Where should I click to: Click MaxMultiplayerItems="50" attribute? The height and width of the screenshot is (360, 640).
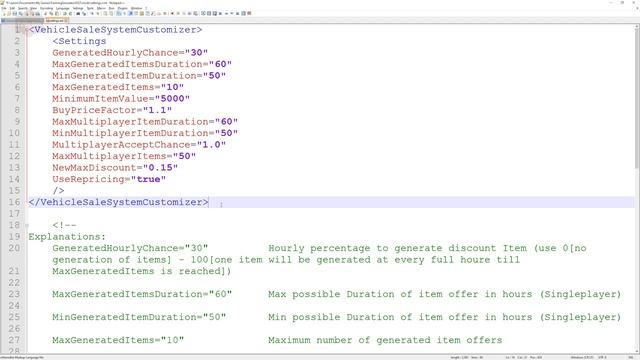click(x=124, y=156)
